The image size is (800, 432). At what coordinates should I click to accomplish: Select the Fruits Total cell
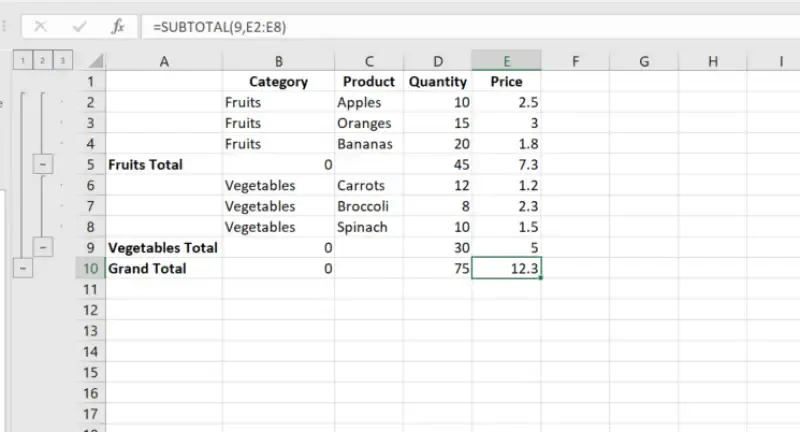pyautogui.click(x=164, y=165)
